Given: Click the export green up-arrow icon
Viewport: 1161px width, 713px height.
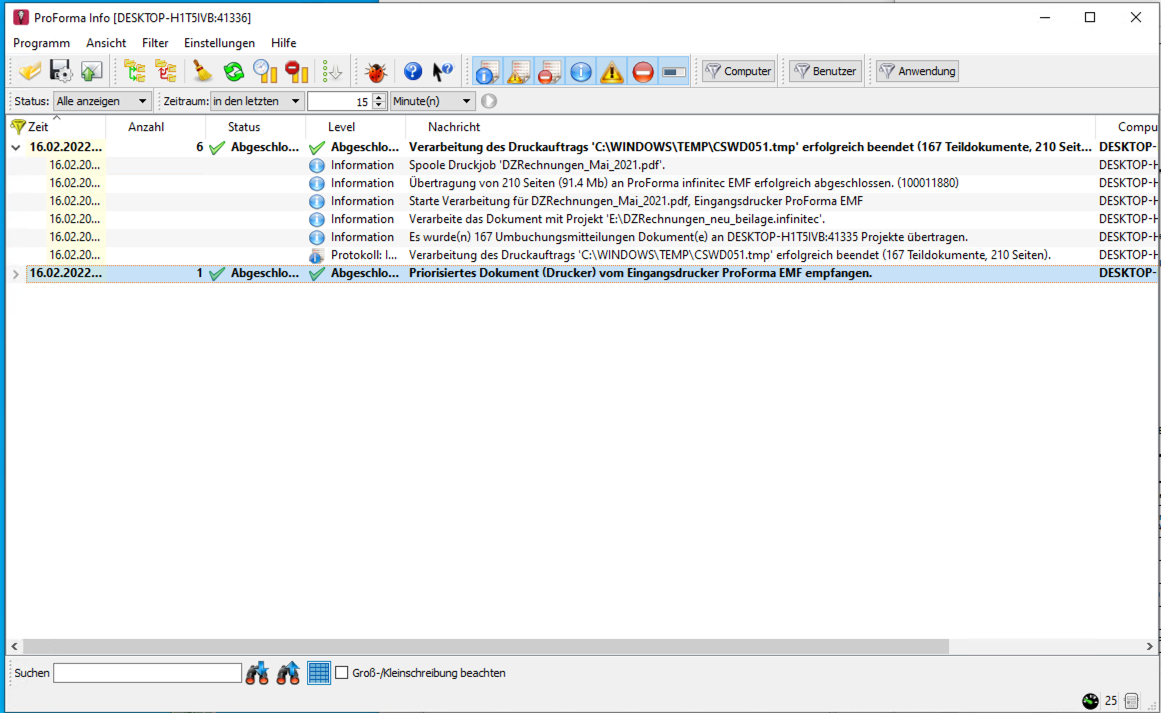Looking at the screenshot, I should (x=91, y=71).
